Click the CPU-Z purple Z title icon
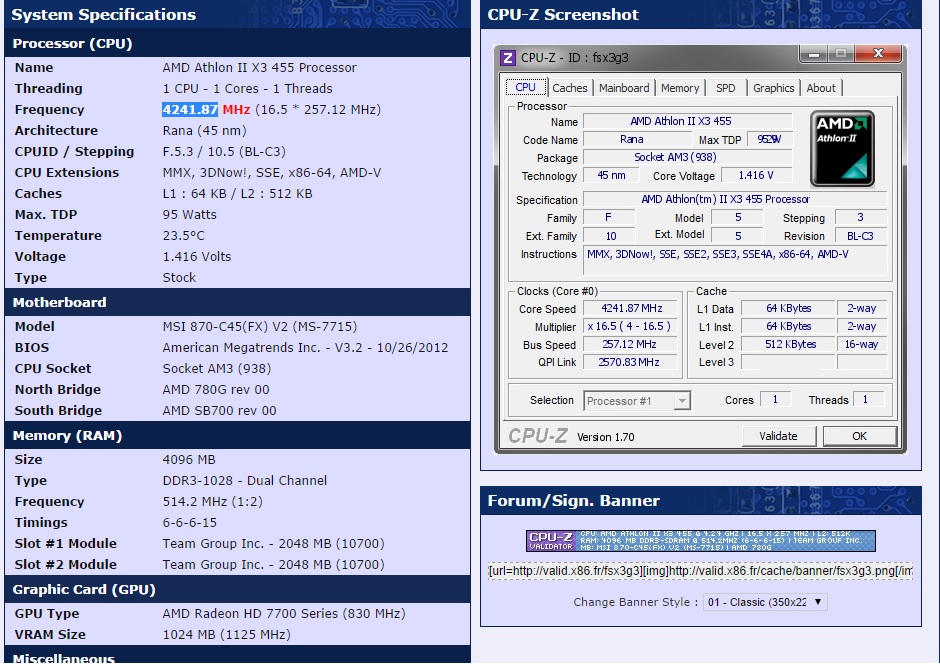Viewport: 940px width, 664px height. pos(508,58)
